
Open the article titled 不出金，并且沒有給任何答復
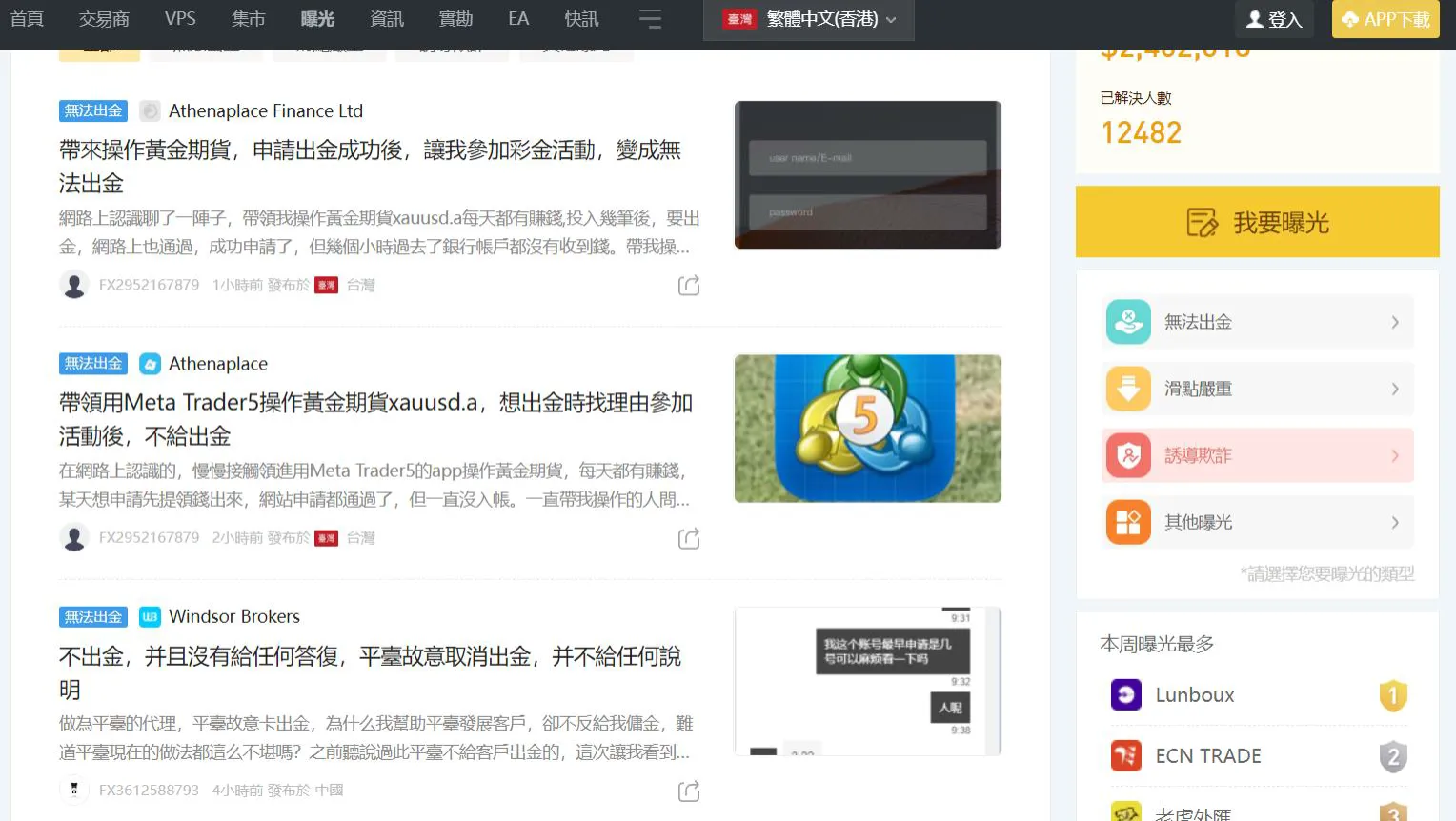[x=370, y=672]
